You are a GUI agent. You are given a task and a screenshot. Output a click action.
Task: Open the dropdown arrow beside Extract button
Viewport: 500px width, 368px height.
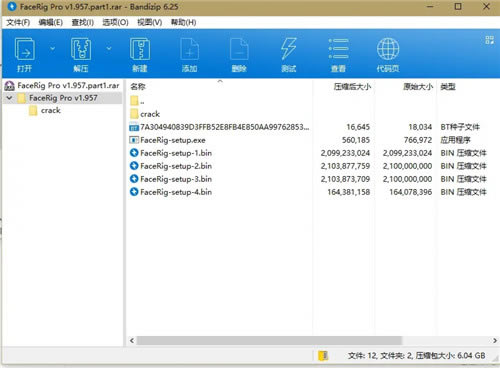(109, 49)
